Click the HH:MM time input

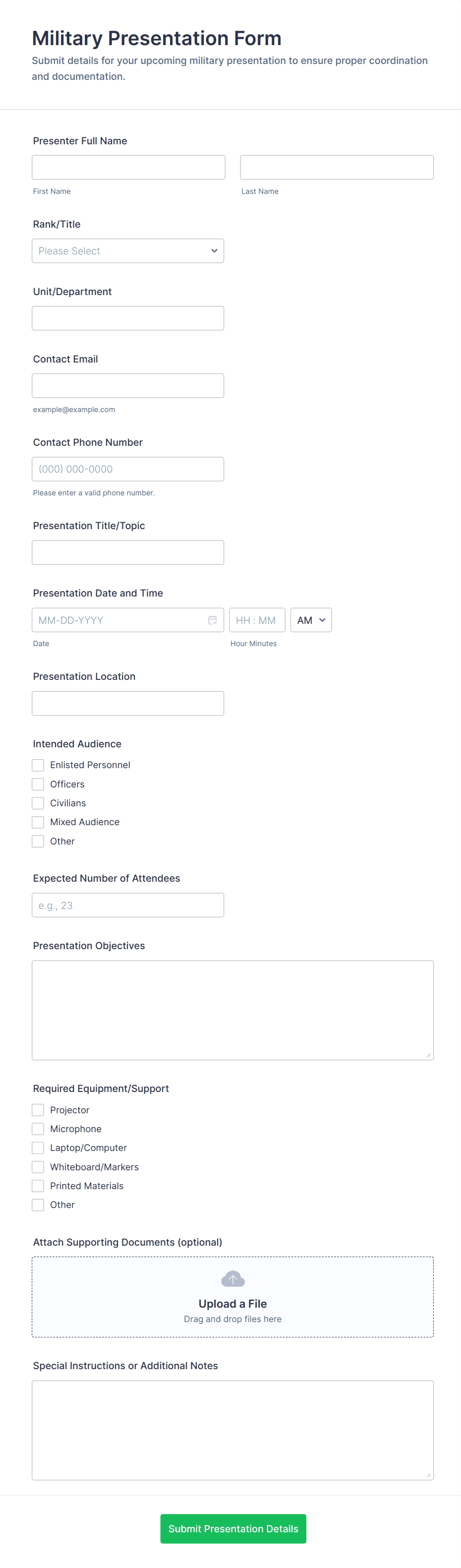point(257,620)
